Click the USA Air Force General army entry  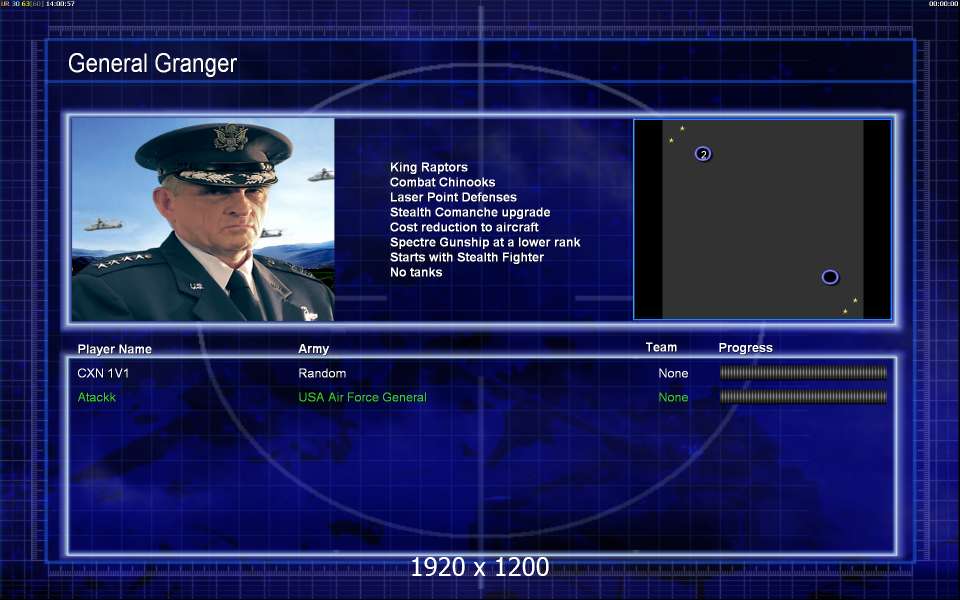click(362, 397)
